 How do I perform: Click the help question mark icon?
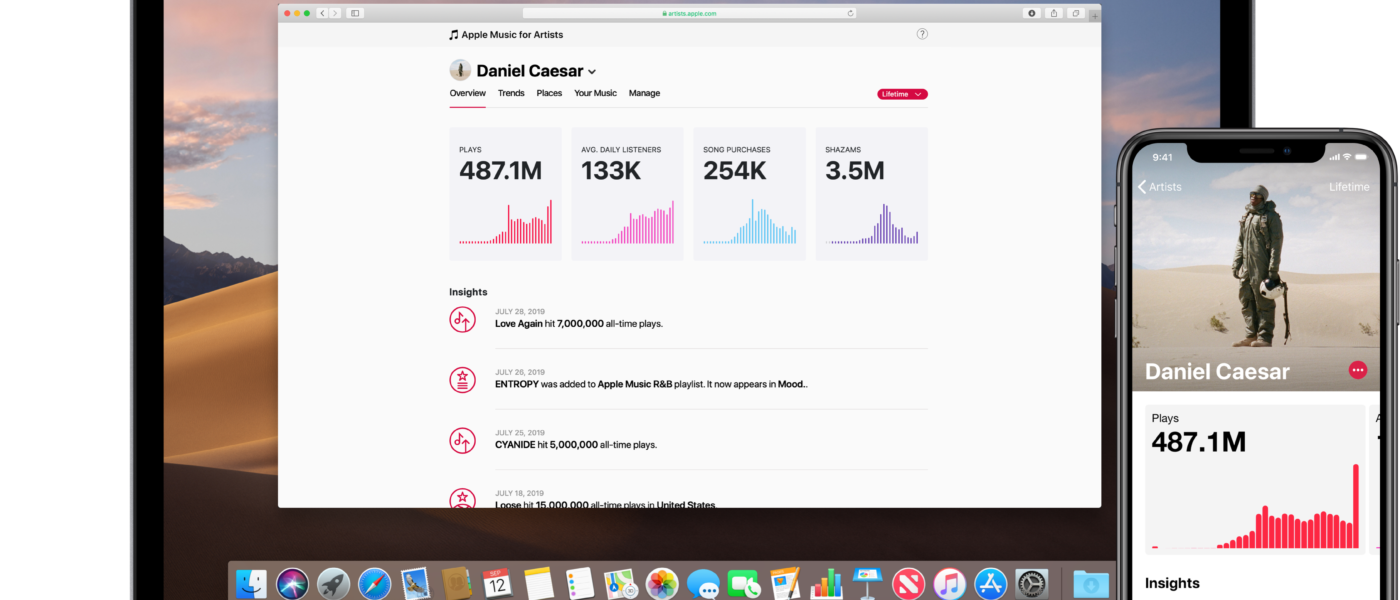[x=922, y=34]
